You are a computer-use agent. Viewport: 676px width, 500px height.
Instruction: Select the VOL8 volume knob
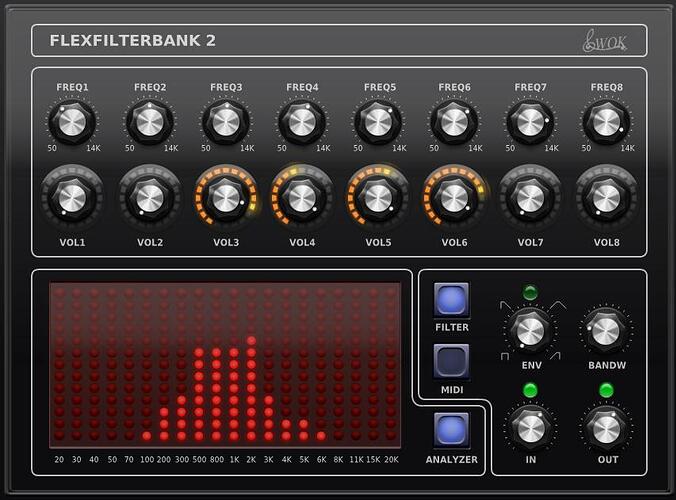click(606, 198)
